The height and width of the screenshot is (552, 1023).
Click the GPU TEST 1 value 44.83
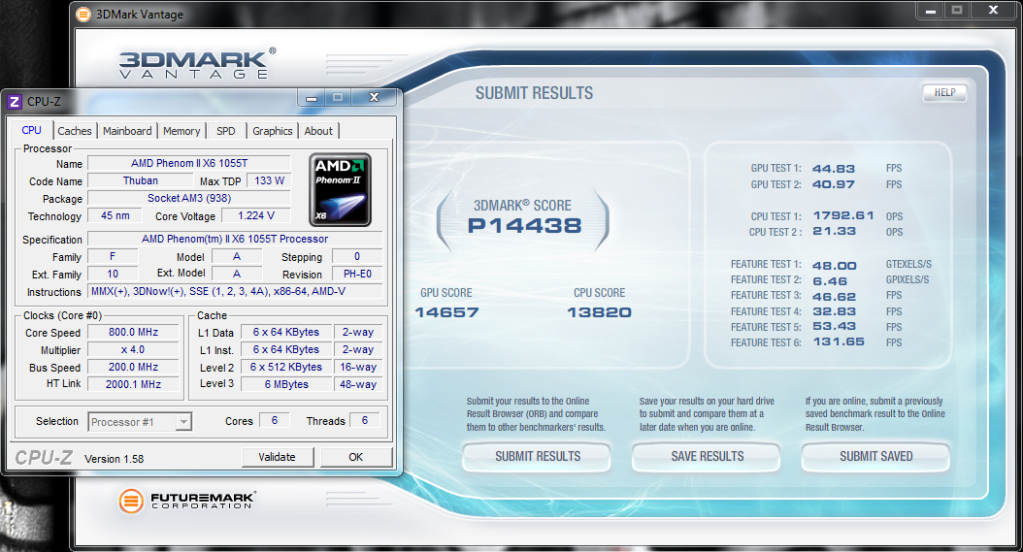coord(833,168)
